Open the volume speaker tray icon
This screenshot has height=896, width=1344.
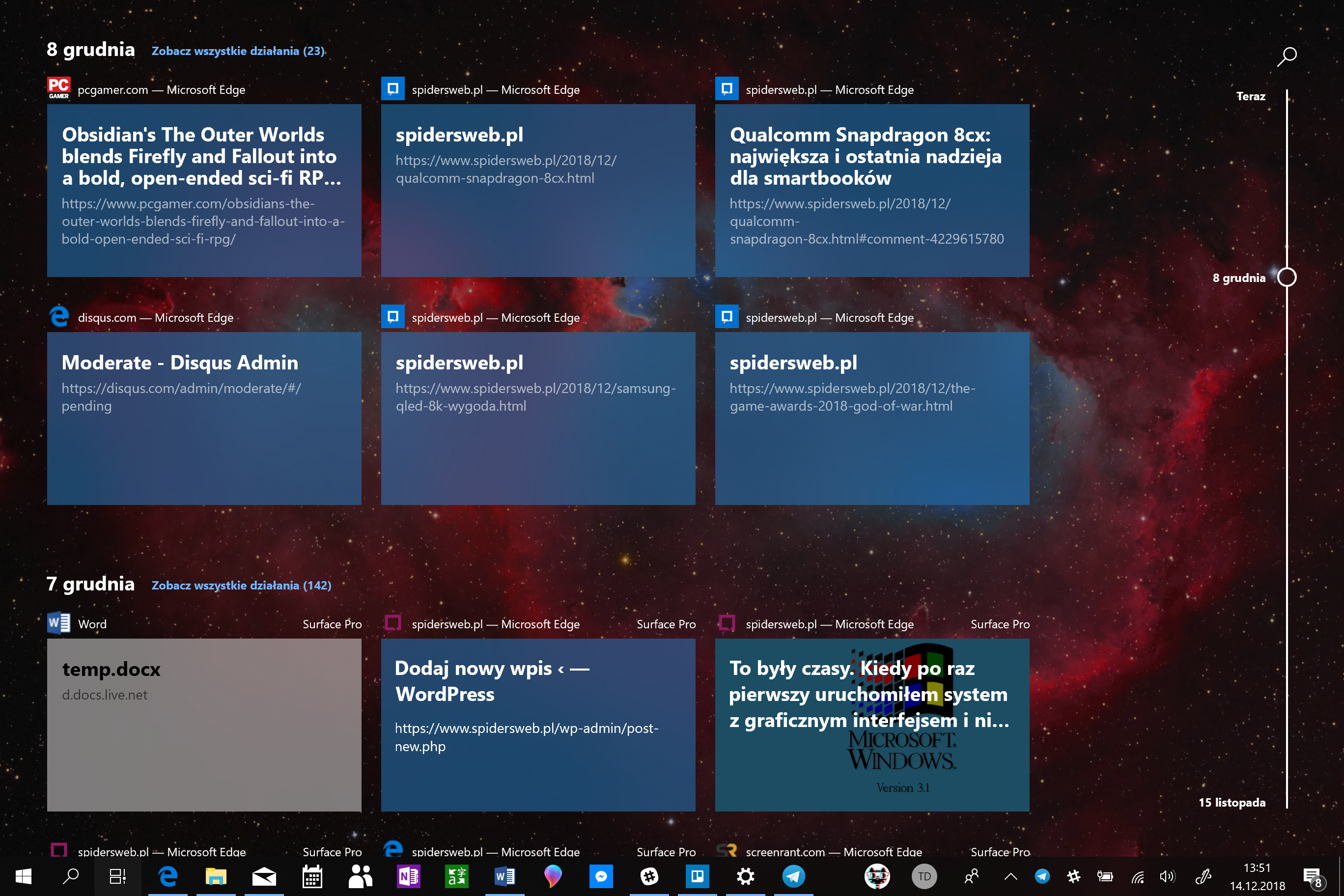(x=1168, y=876)
